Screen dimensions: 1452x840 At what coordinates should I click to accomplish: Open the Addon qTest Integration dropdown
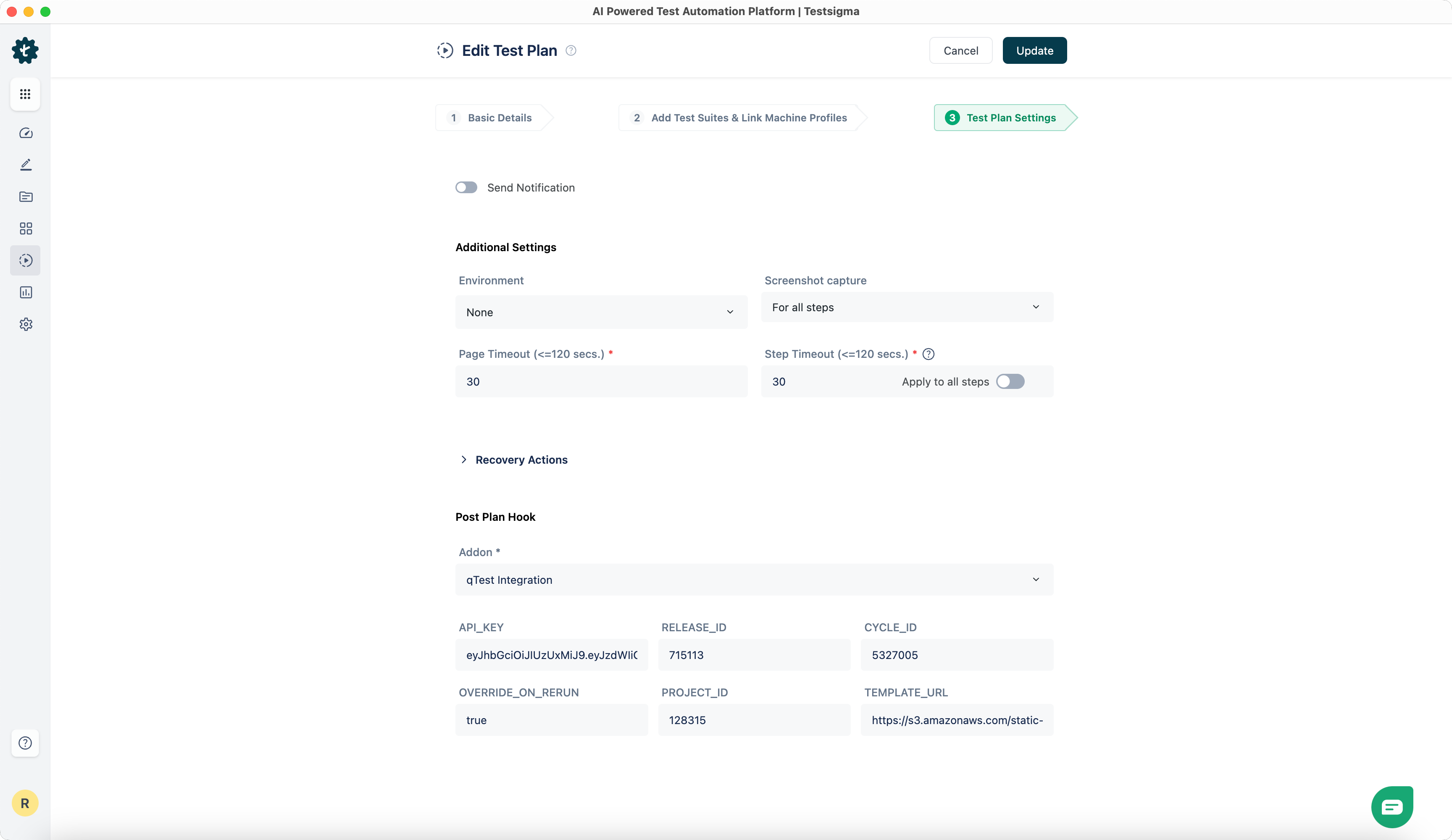point(754,580)
